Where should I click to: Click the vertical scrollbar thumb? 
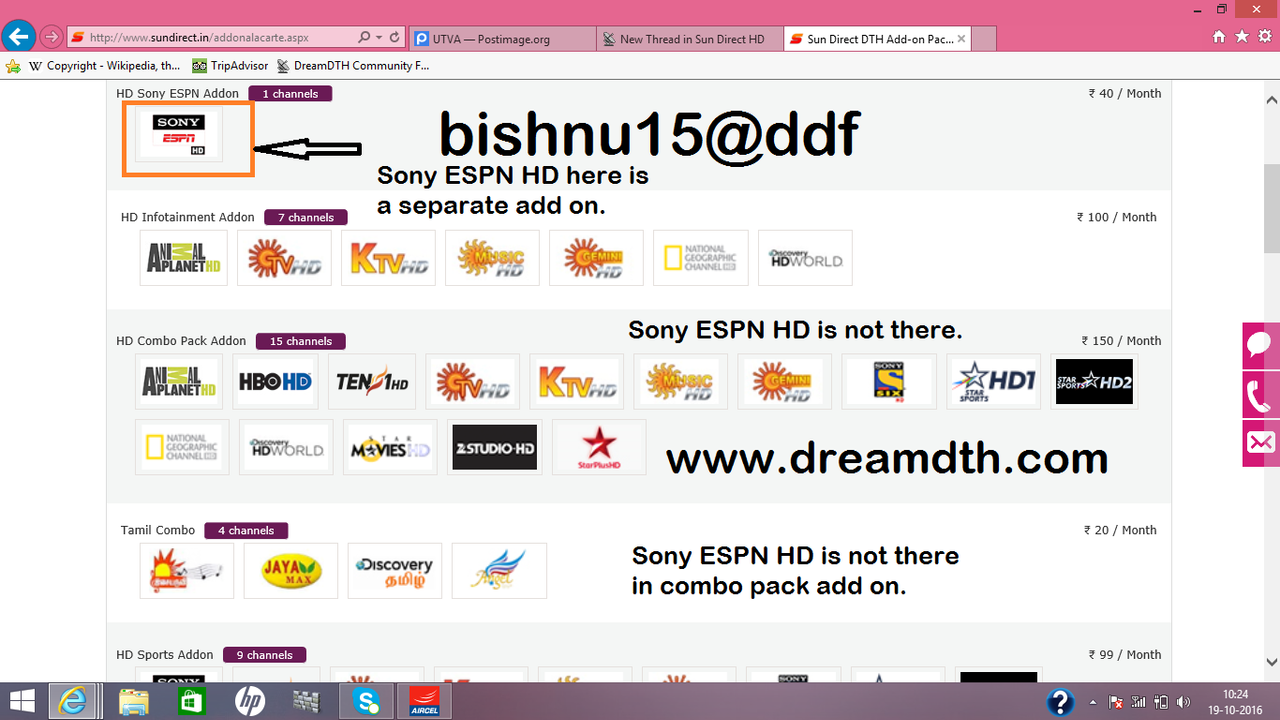pyautogui.click(x=1272, y=208)
